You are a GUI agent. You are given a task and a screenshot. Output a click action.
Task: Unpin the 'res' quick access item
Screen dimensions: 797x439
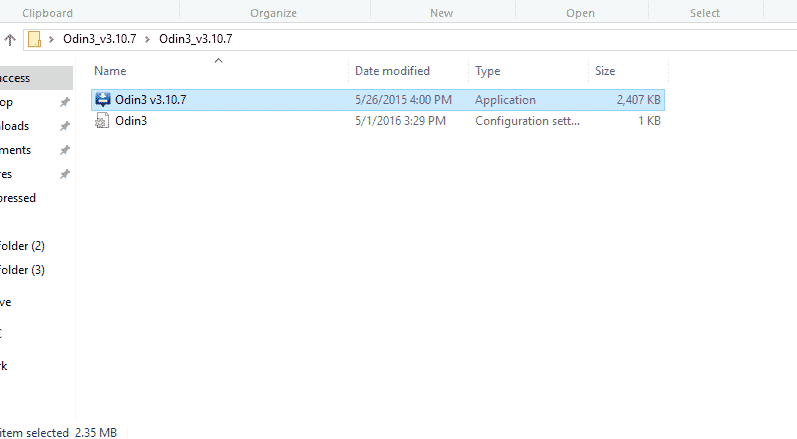coord(65,174)
